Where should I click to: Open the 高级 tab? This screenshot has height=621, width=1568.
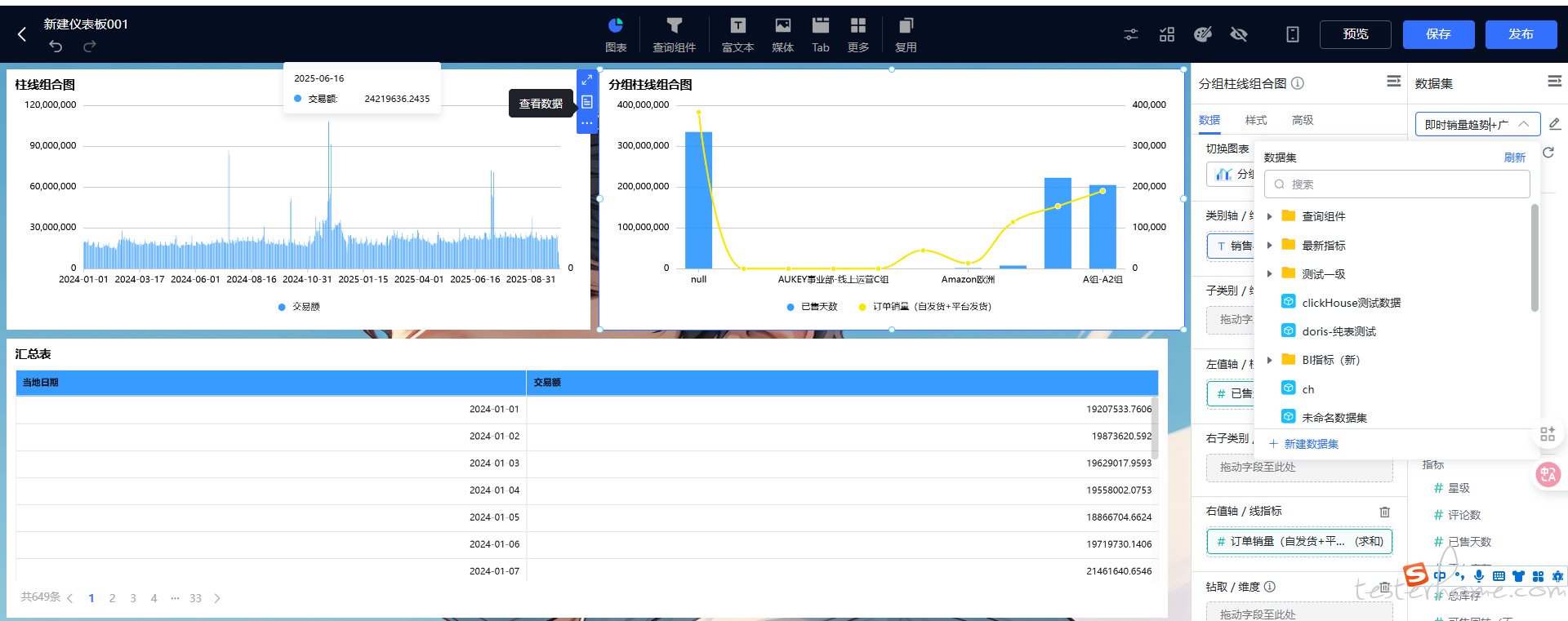(1302, 120)
